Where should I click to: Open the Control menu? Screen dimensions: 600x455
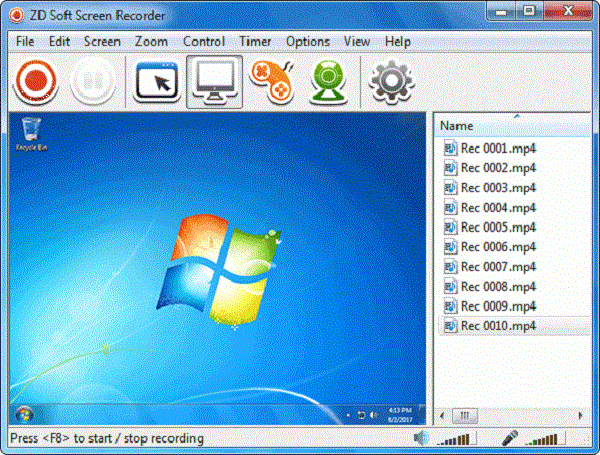pos(204,41)
